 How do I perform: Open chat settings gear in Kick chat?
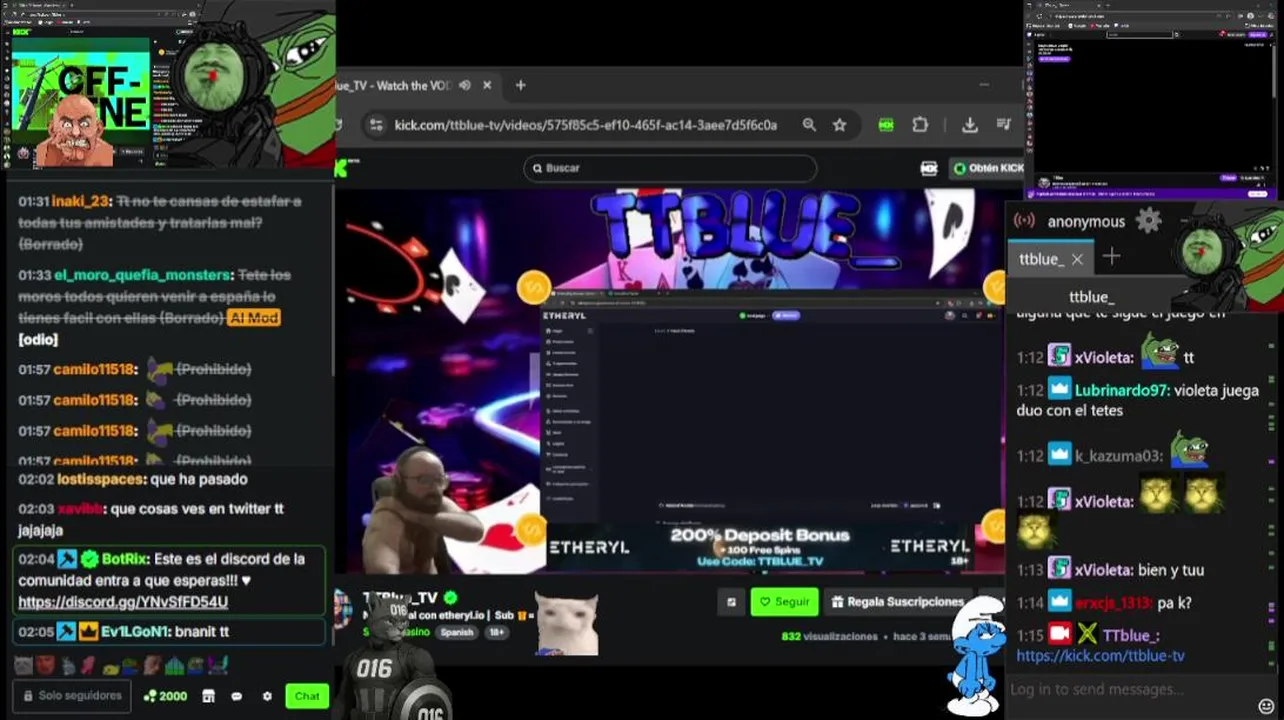coord(267,696)
